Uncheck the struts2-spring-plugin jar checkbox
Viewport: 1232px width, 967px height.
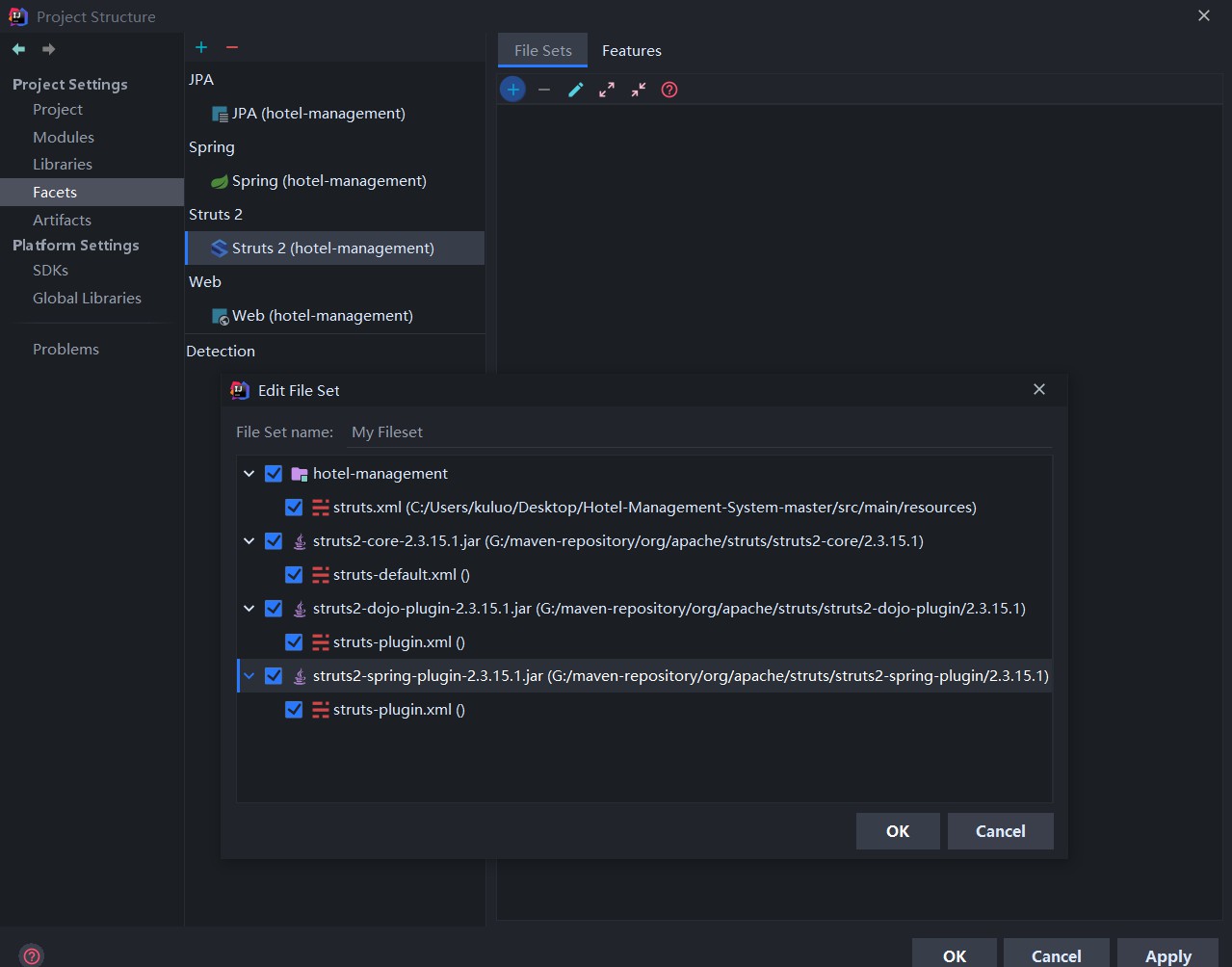tap(274, 676)
